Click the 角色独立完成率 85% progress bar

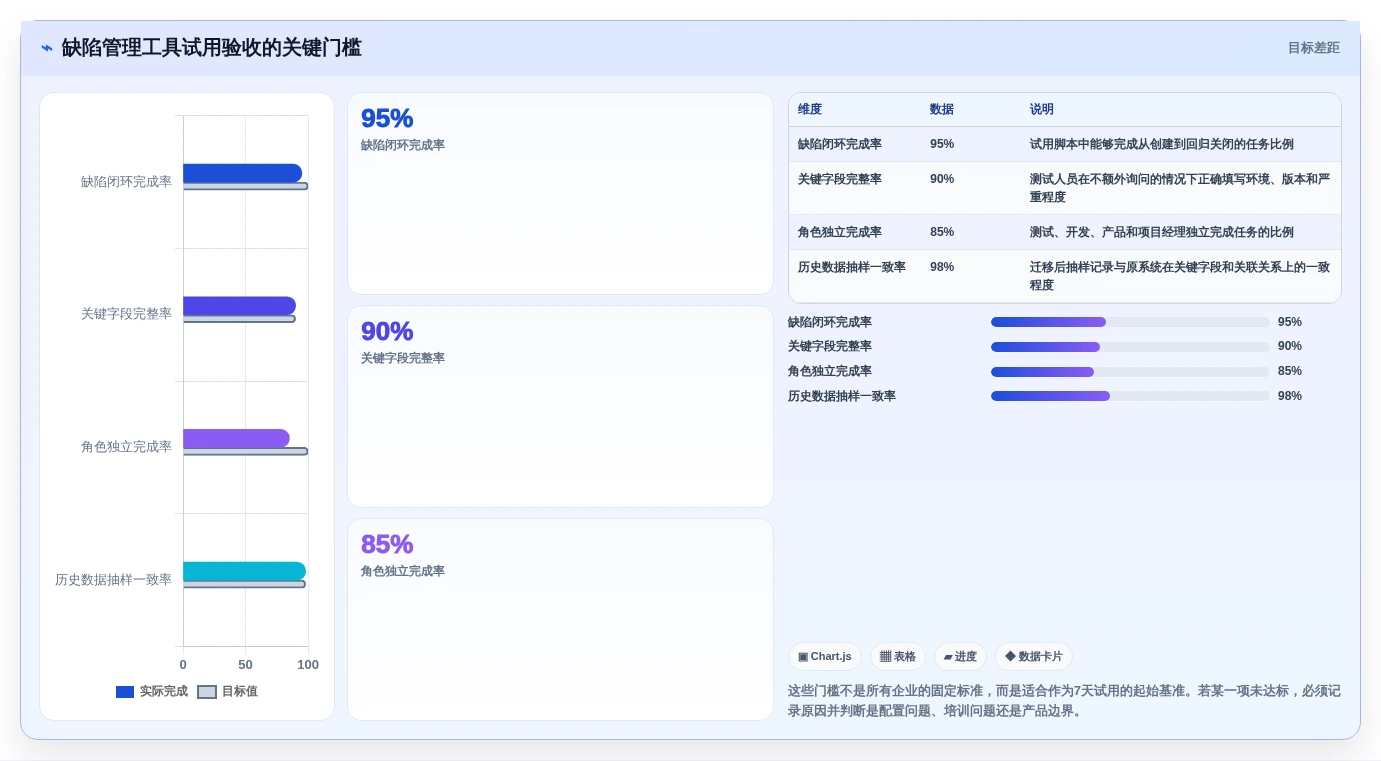[1130, 371]
